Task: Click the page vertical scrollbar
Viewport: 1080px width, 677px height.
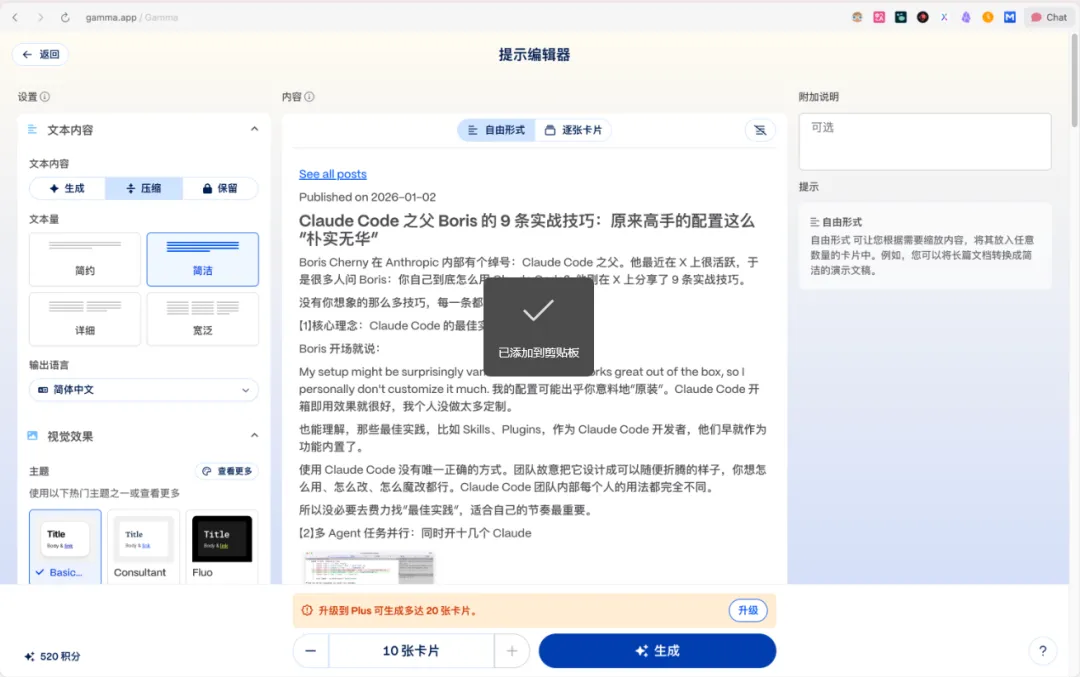Action: coord(1075,79)
